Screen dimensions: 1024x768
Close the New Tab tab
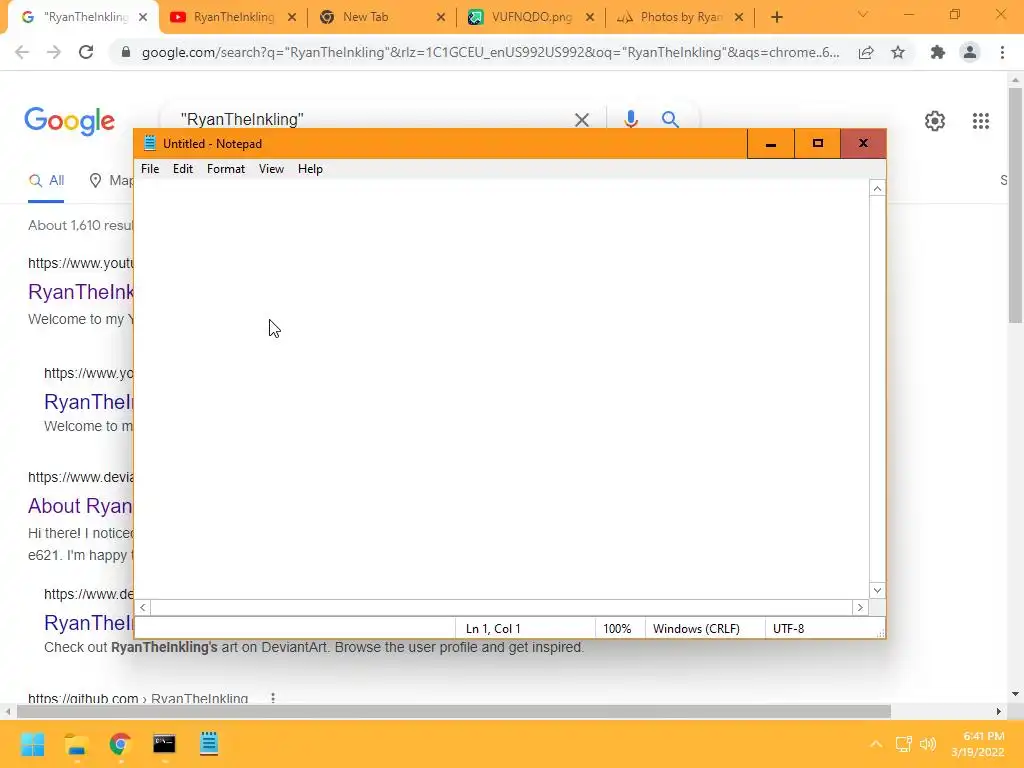coord(441,18)
